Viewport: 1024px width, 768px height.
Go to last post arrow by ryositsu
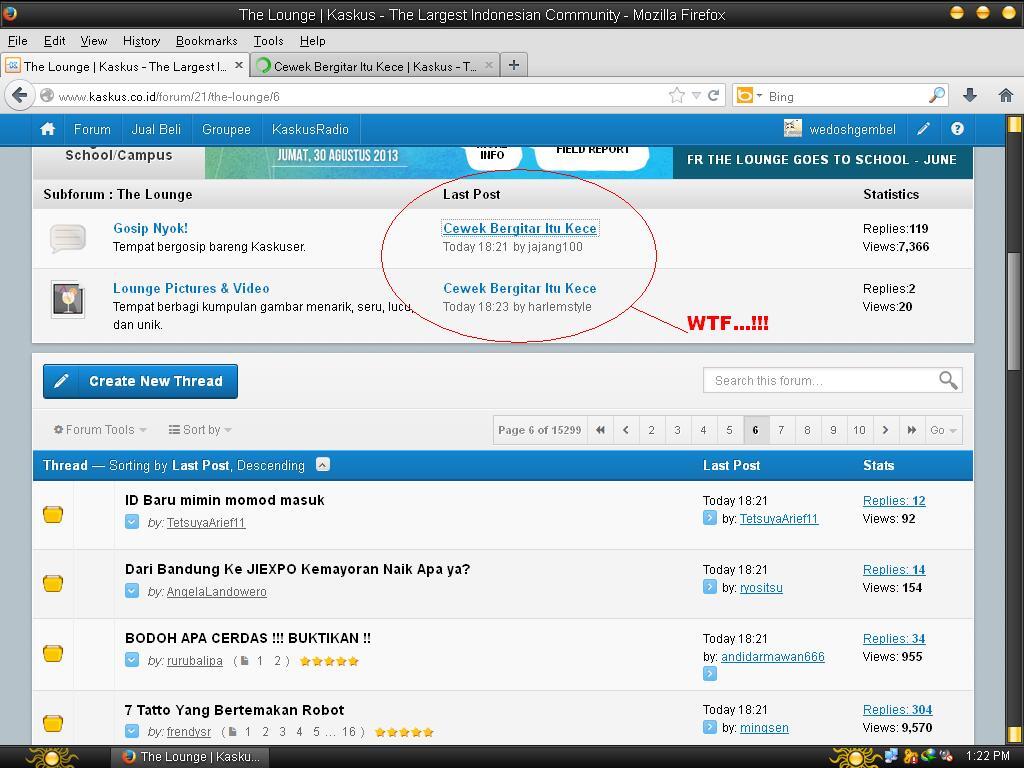(x=710, y=587)
